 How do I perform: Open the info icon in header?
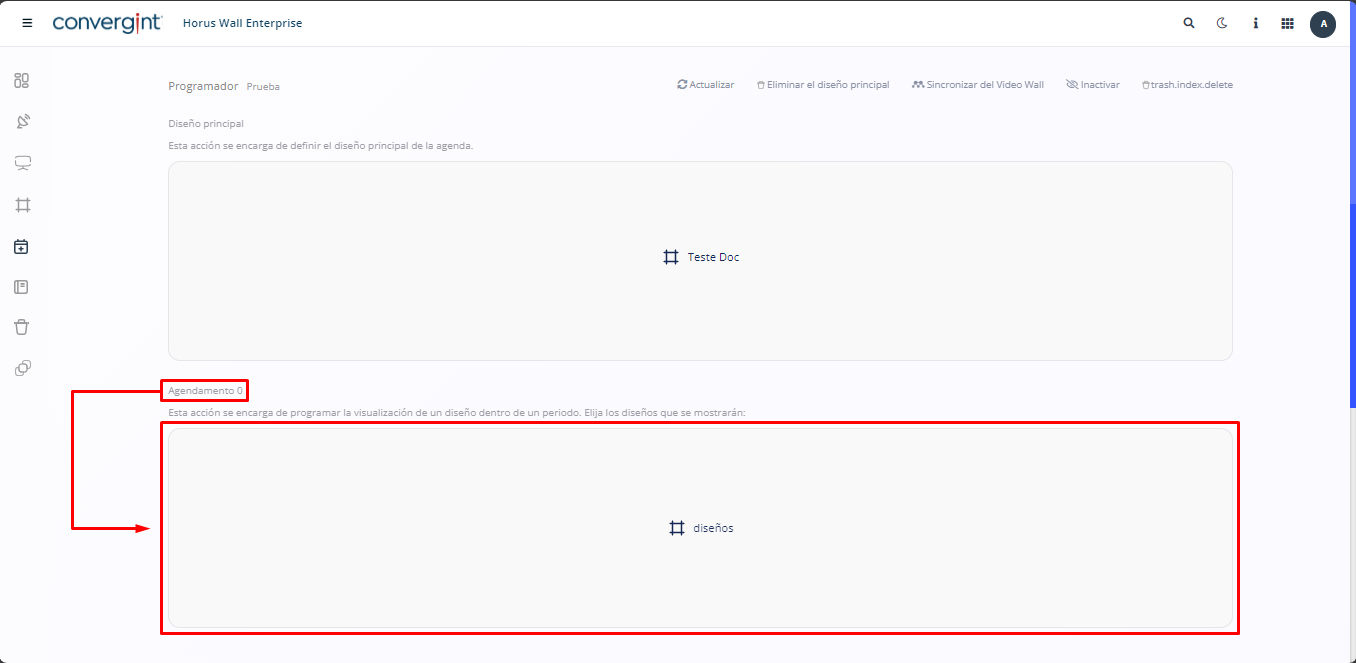pyautogui.click(x=1255, y=23)
